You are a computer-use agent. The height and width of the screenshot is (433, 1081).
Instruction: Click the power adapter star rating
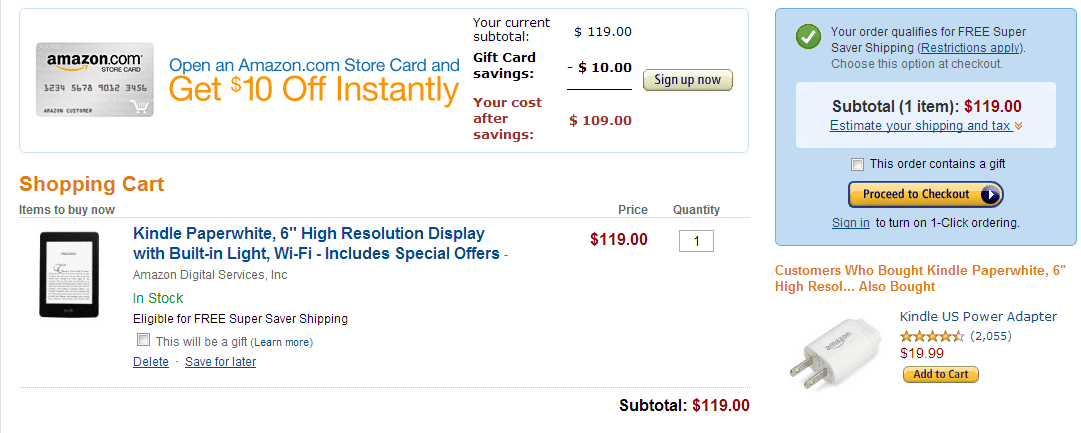[x=931, y=335]
